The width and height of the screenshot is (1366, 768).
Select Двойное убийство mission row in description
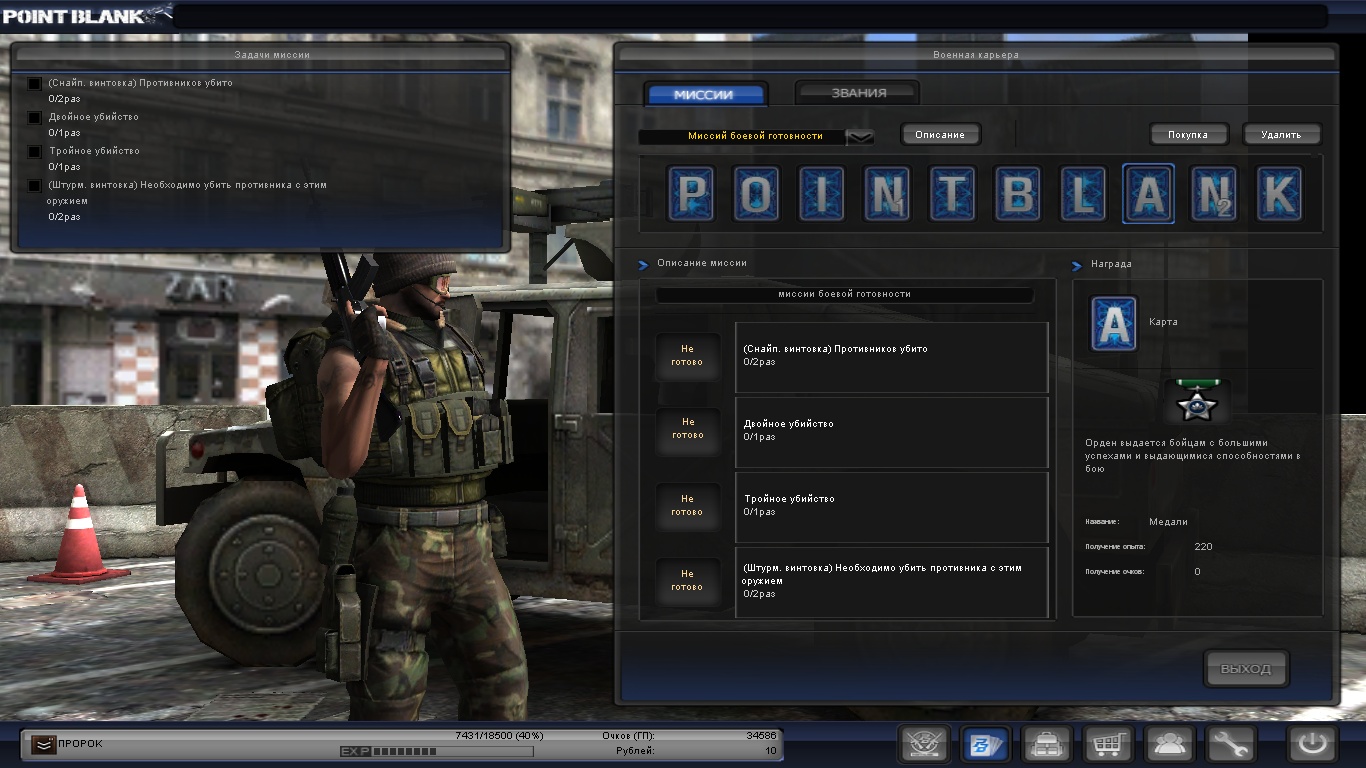click(x=892, y=432)
